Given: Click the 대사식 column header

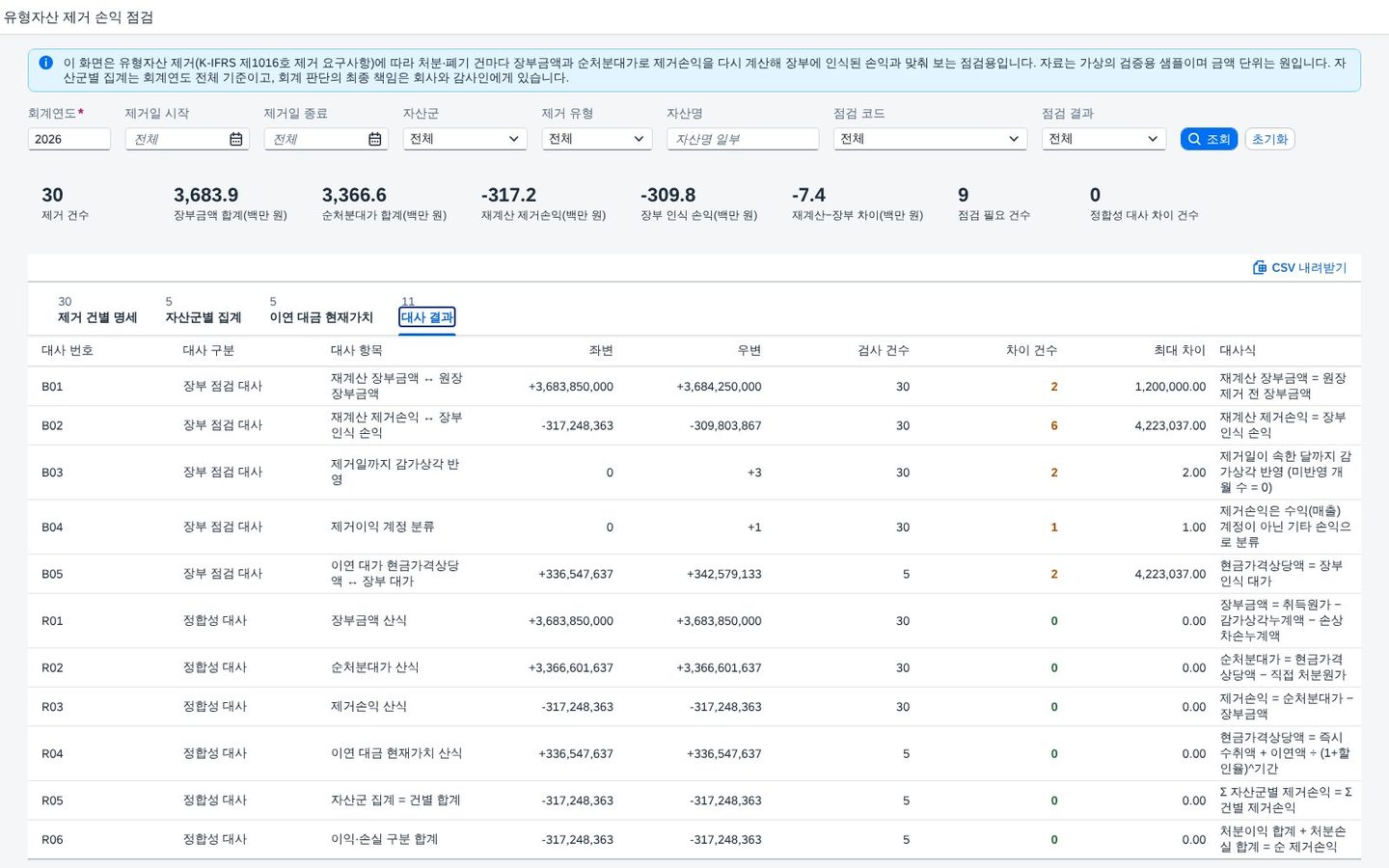Looking at the screenshot, I should point(1238,350).
